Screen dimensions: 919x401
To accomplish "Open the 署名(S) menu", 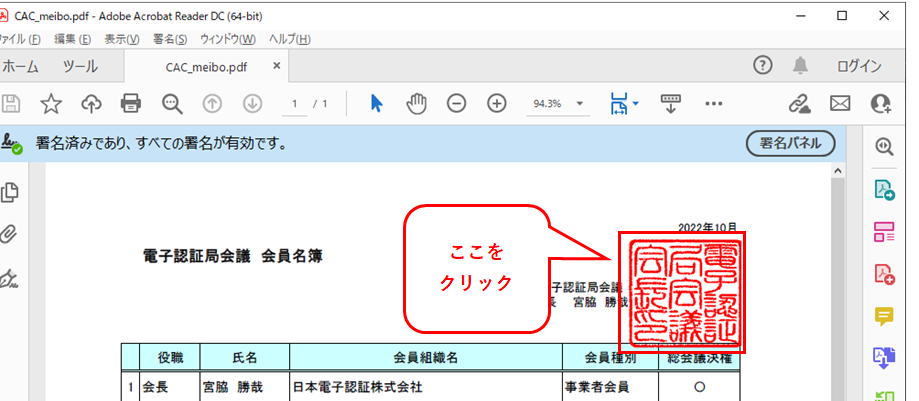I will (x=170, y=39).
